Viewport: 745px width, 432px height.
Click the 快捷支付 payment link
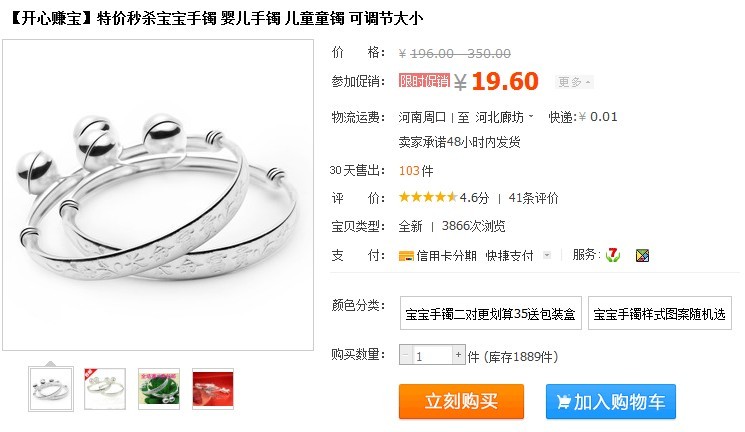[509, 256]
